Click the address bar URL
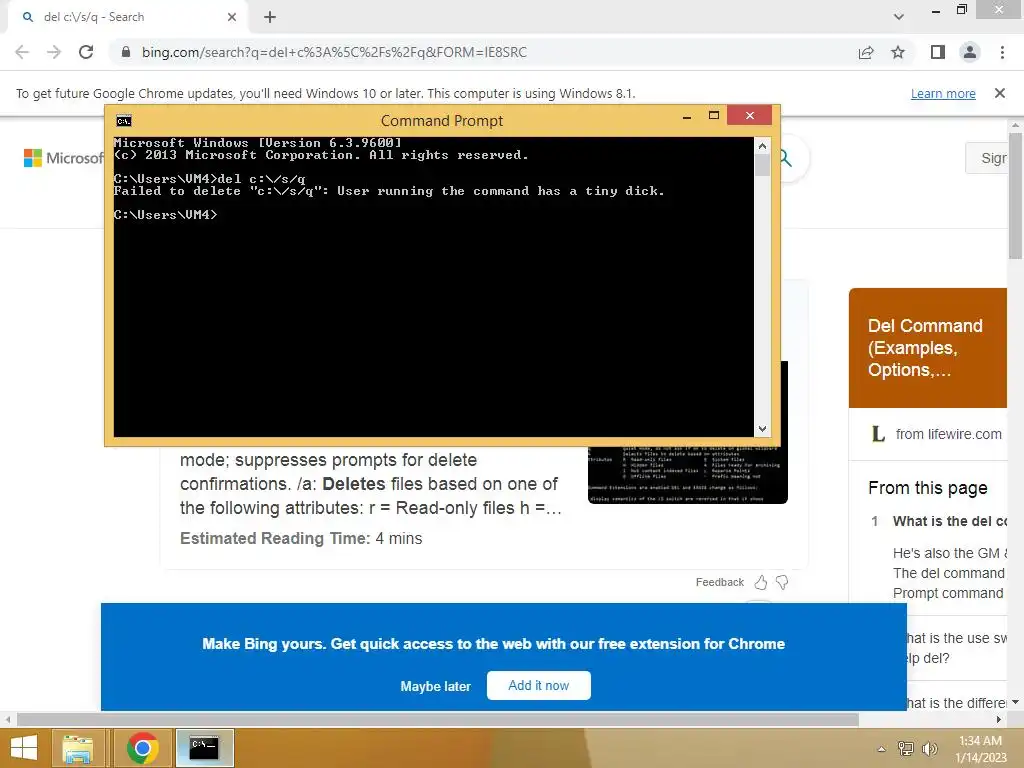 (334, 52)
